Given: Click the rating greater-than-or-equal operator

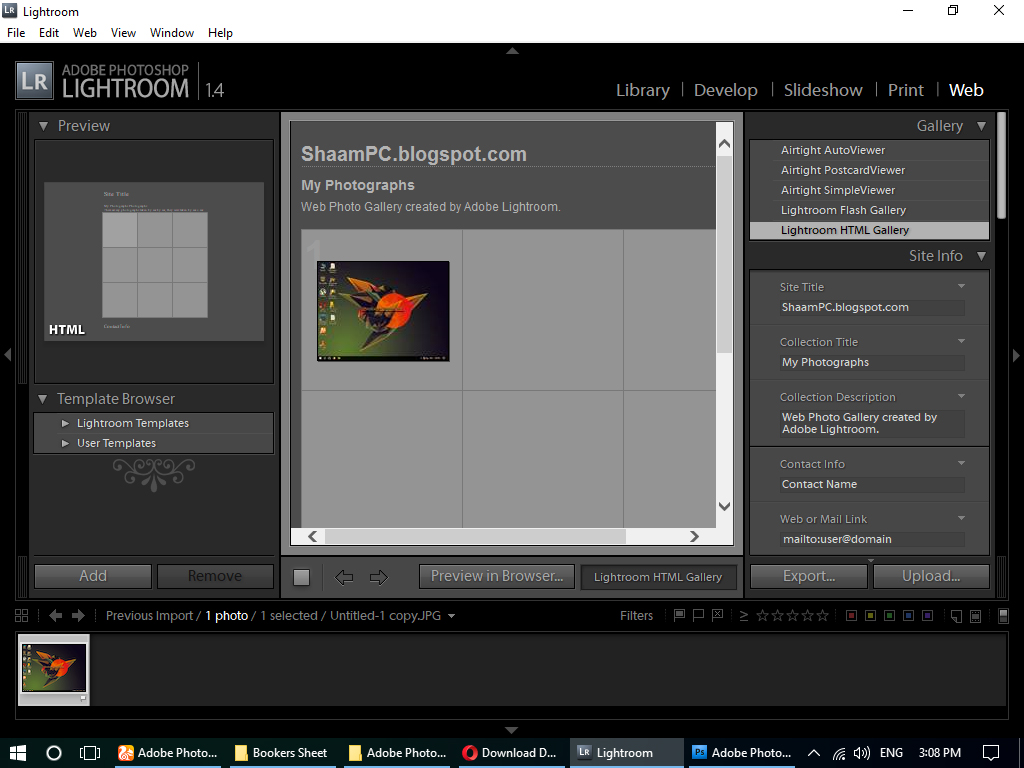Looking at the screenshot, I should coord(743,616).
